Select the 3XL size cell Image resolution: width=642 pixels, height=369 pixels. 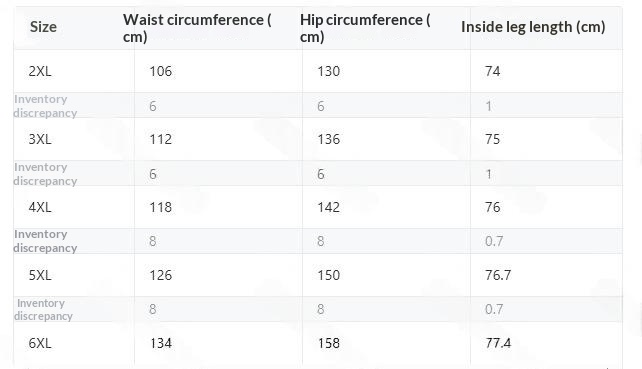click(40, 139)
